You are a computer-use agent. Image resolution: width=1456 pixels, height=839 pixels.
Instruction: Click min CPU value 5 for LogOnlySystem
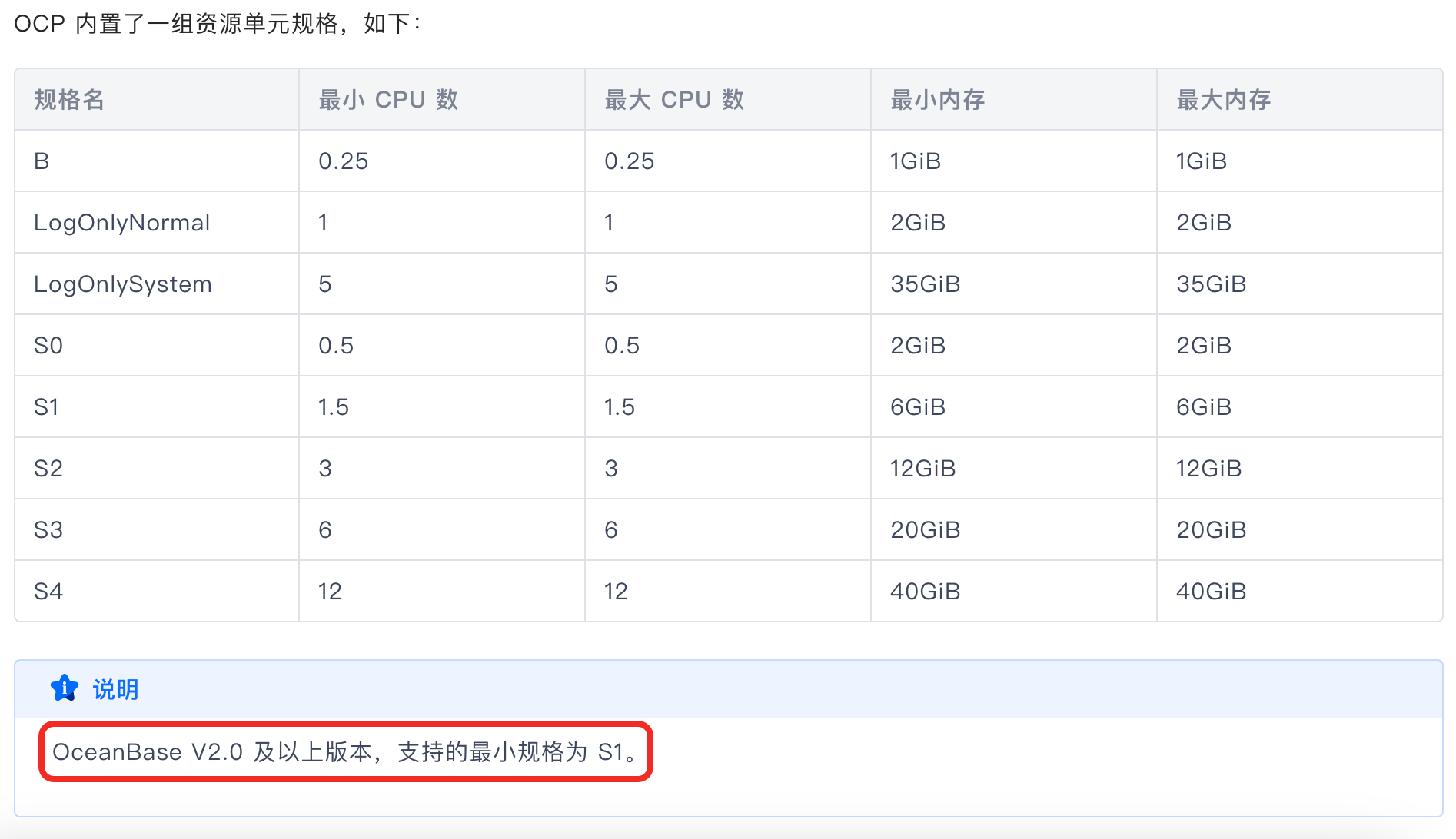(325, 284)
